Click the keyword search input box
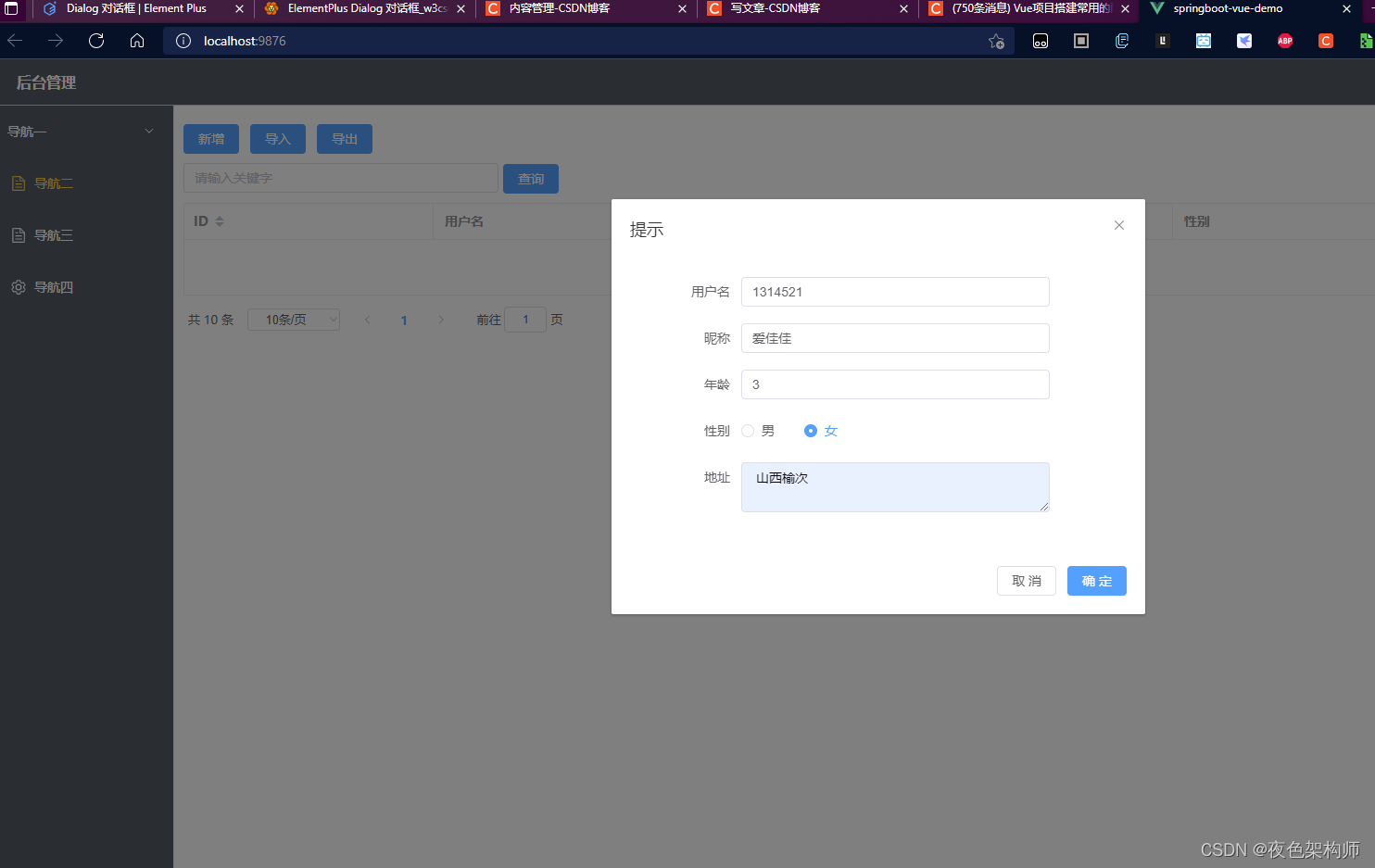1375x868 pixels. coord(341,178)
